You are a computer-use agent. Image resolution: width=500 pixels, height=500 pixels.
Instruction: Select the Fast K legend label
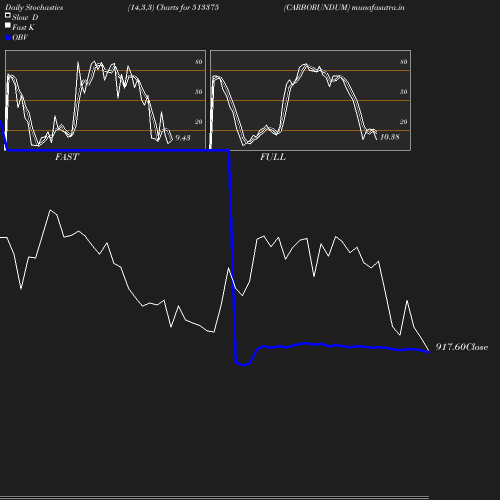point(23,27)
